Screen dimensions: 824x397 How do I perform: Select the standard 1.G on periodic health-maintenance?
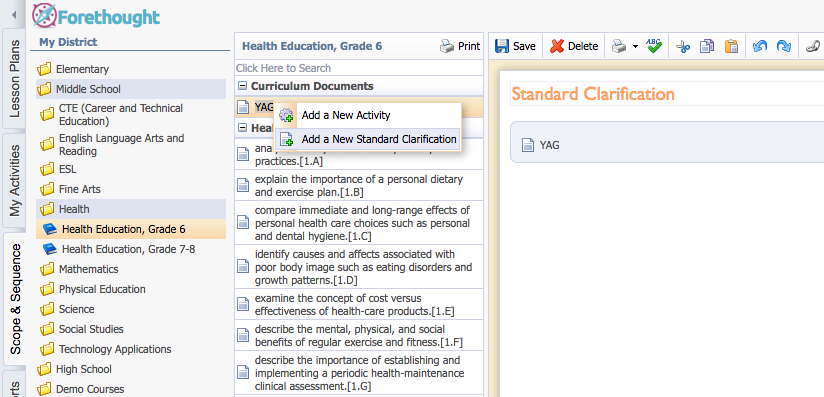pyautogui.click(x=358, y=373)
